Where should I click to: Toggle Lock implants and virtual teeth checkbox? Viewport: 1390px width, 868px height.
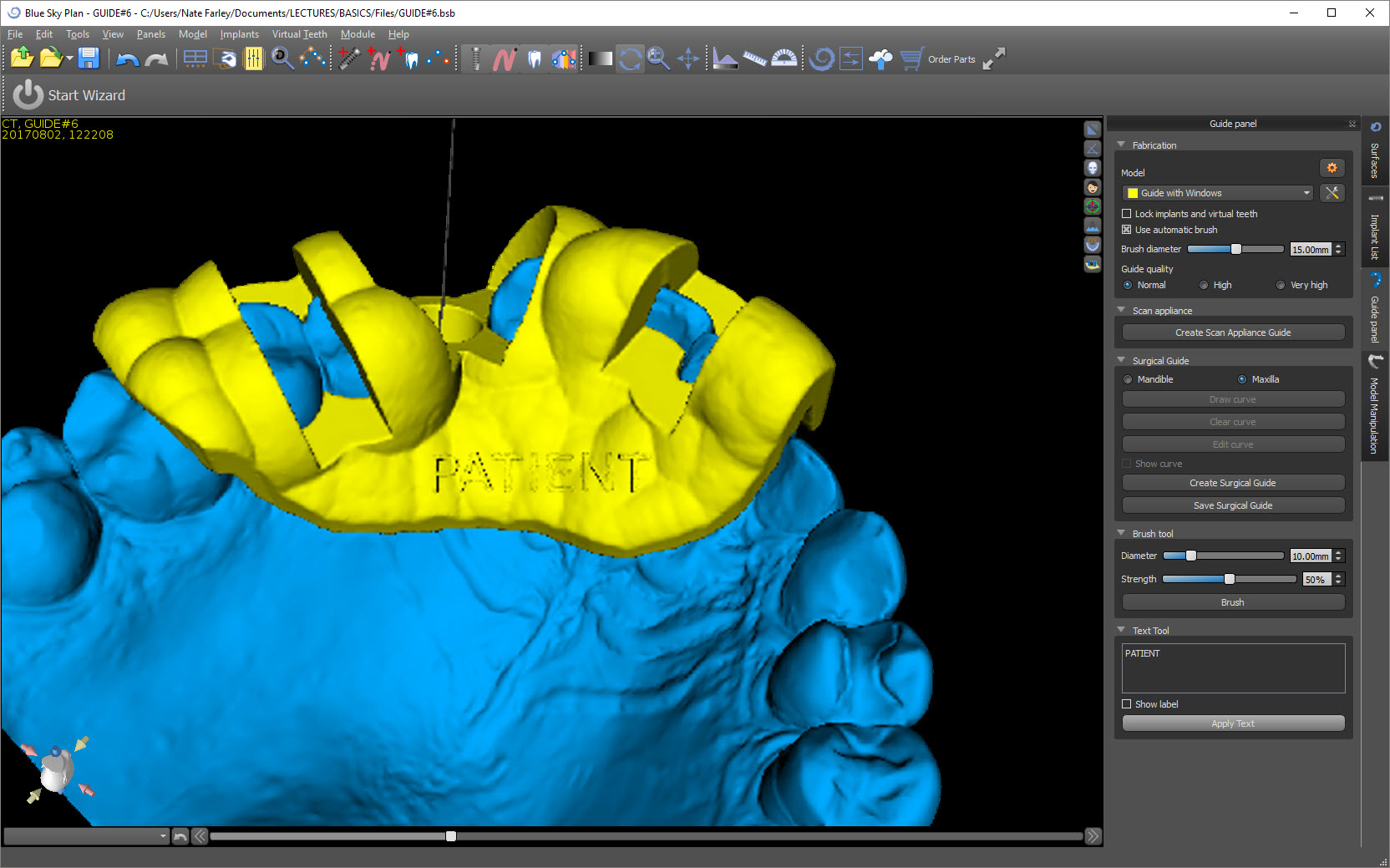pos(1126,214)
